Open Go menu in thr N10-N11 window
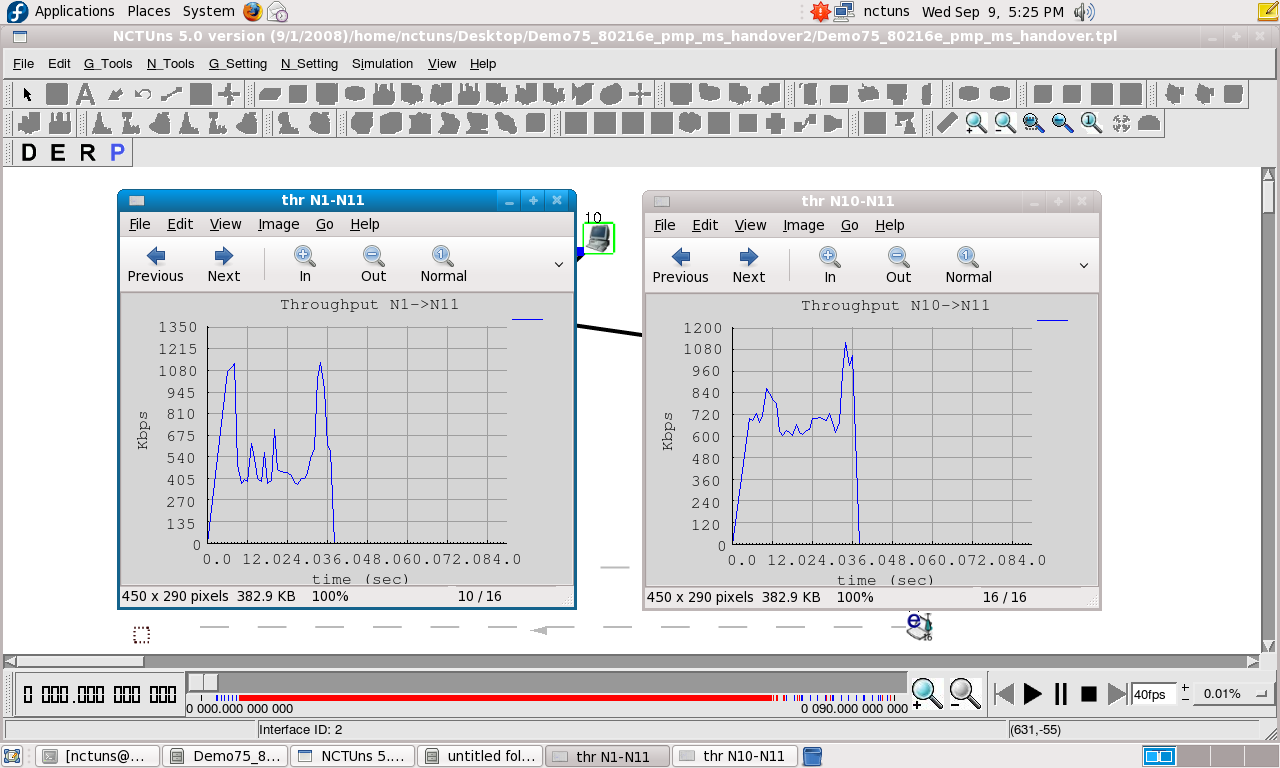 tap(850, 225)
